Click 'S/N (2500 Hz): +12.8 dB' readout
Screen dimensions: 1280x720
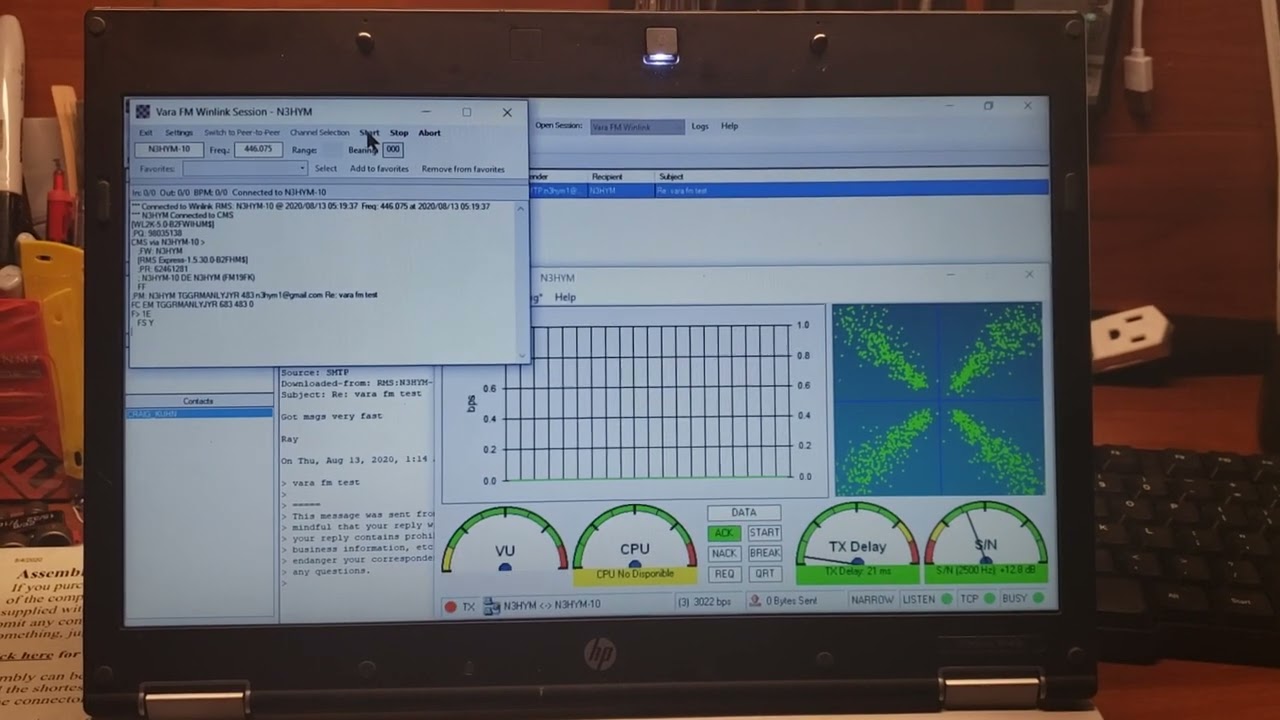(x=986, y=572)
